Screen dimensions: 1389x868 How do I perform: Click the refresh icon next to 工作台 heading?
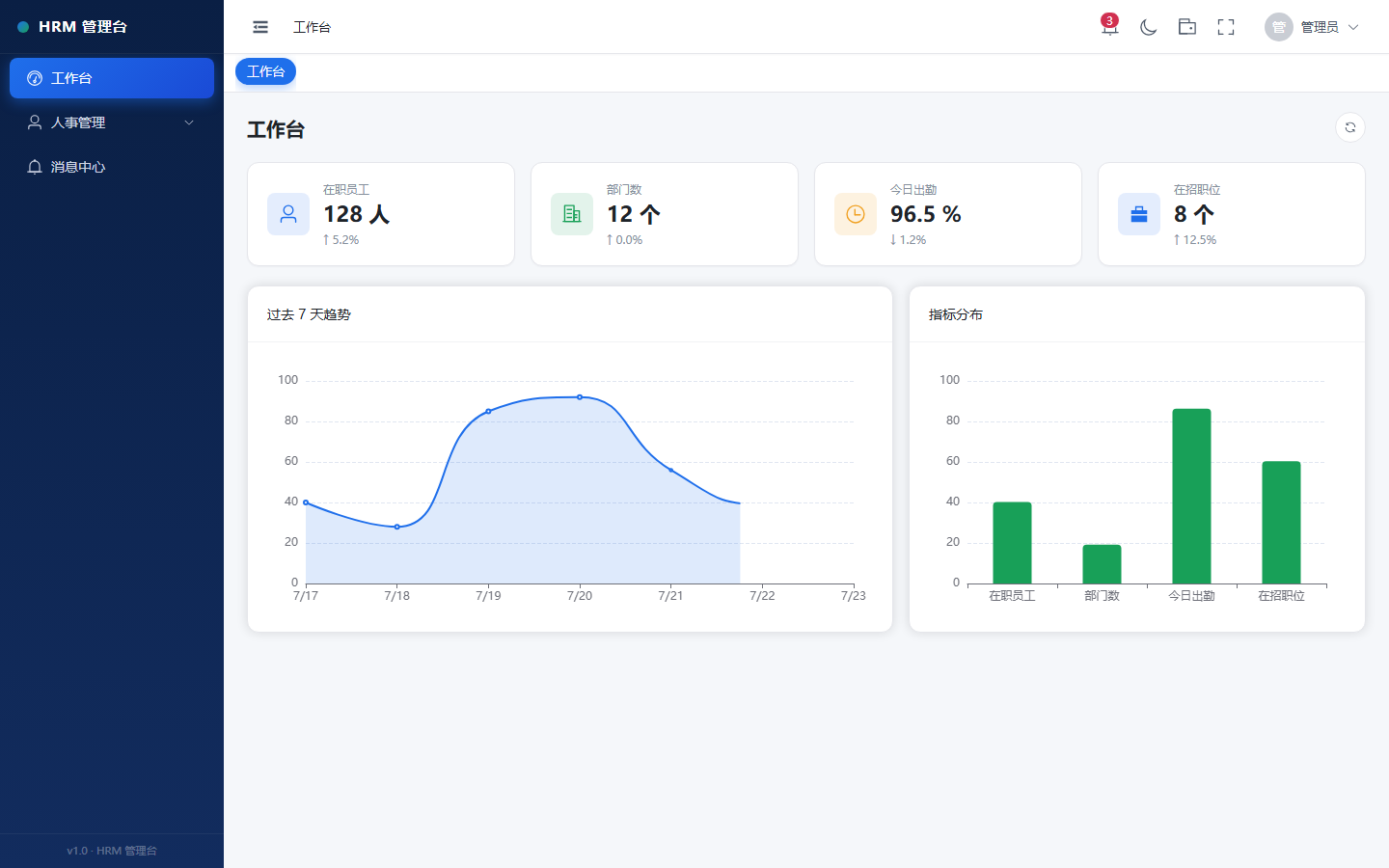(1350, 127)
